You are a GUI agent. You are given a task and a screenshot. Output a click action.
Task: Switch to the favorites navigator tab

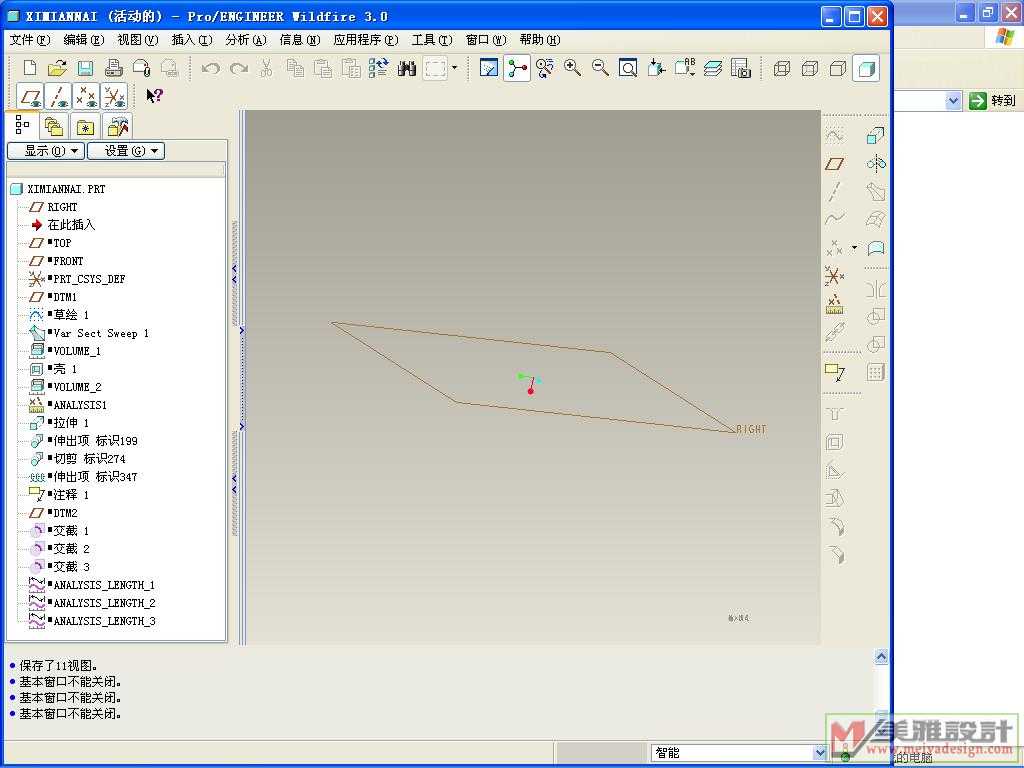click(x=86, y=126)
